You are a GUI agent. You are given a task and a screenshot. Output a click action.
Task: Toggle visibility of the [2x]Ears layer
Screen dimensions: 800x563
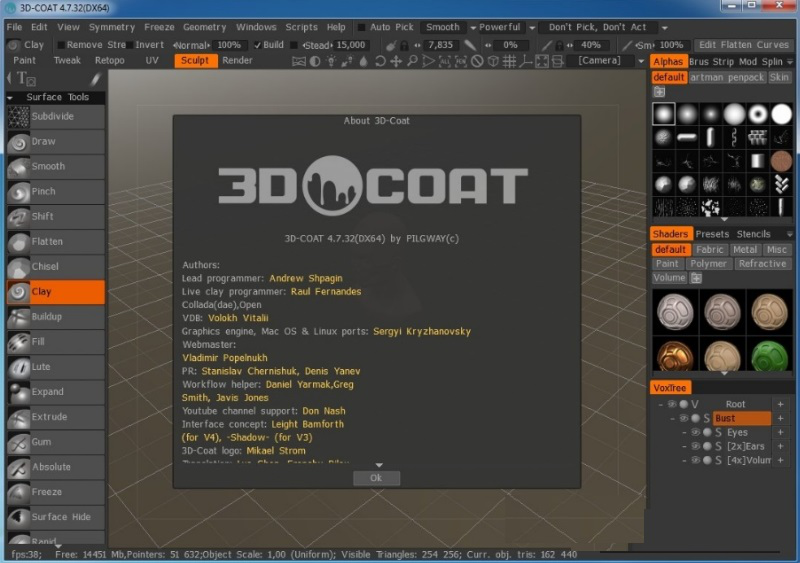[x=695, y=446]
